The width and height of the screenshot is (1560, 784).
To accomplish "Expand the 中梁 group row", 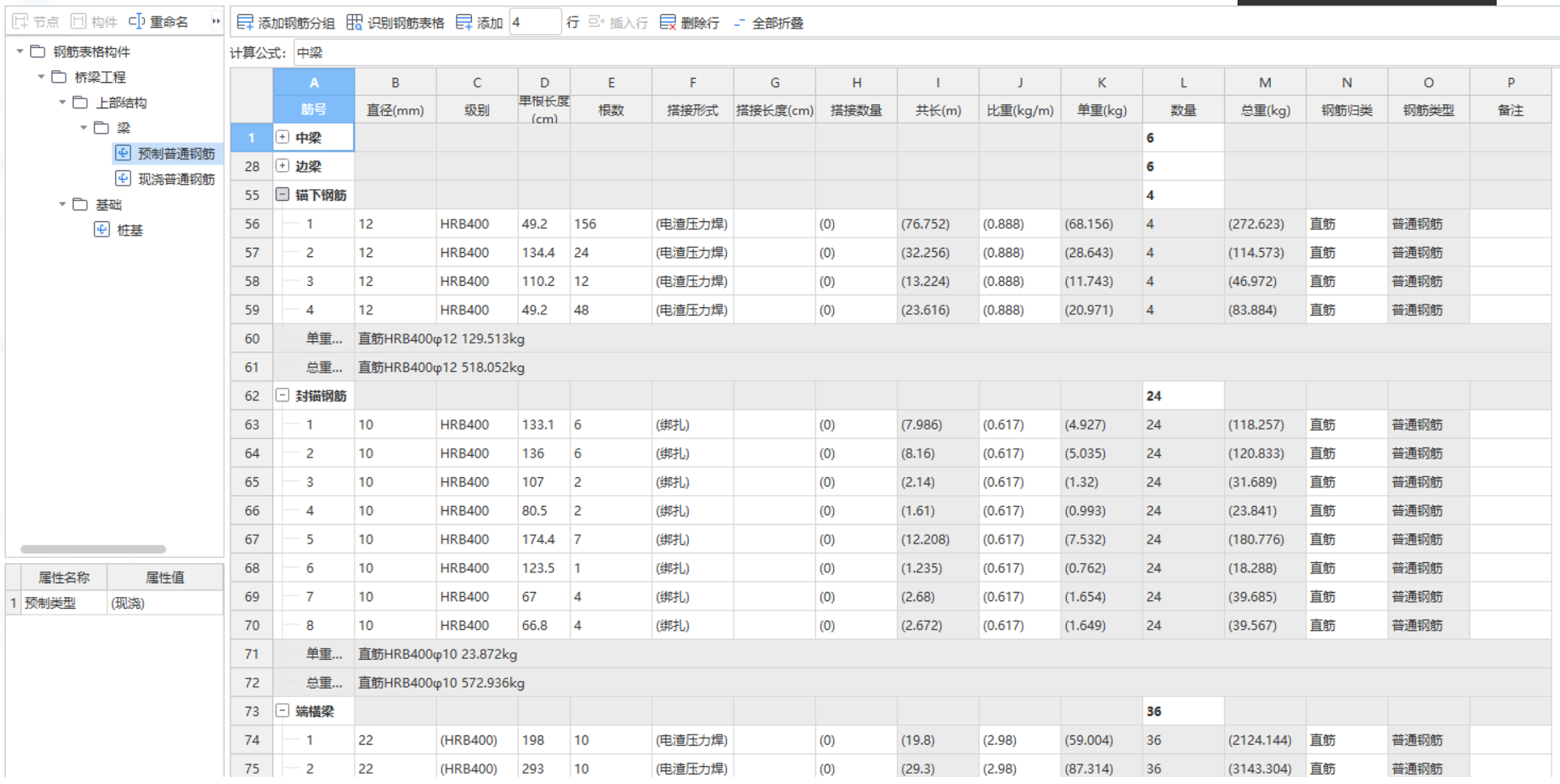I will pos(282,137).
